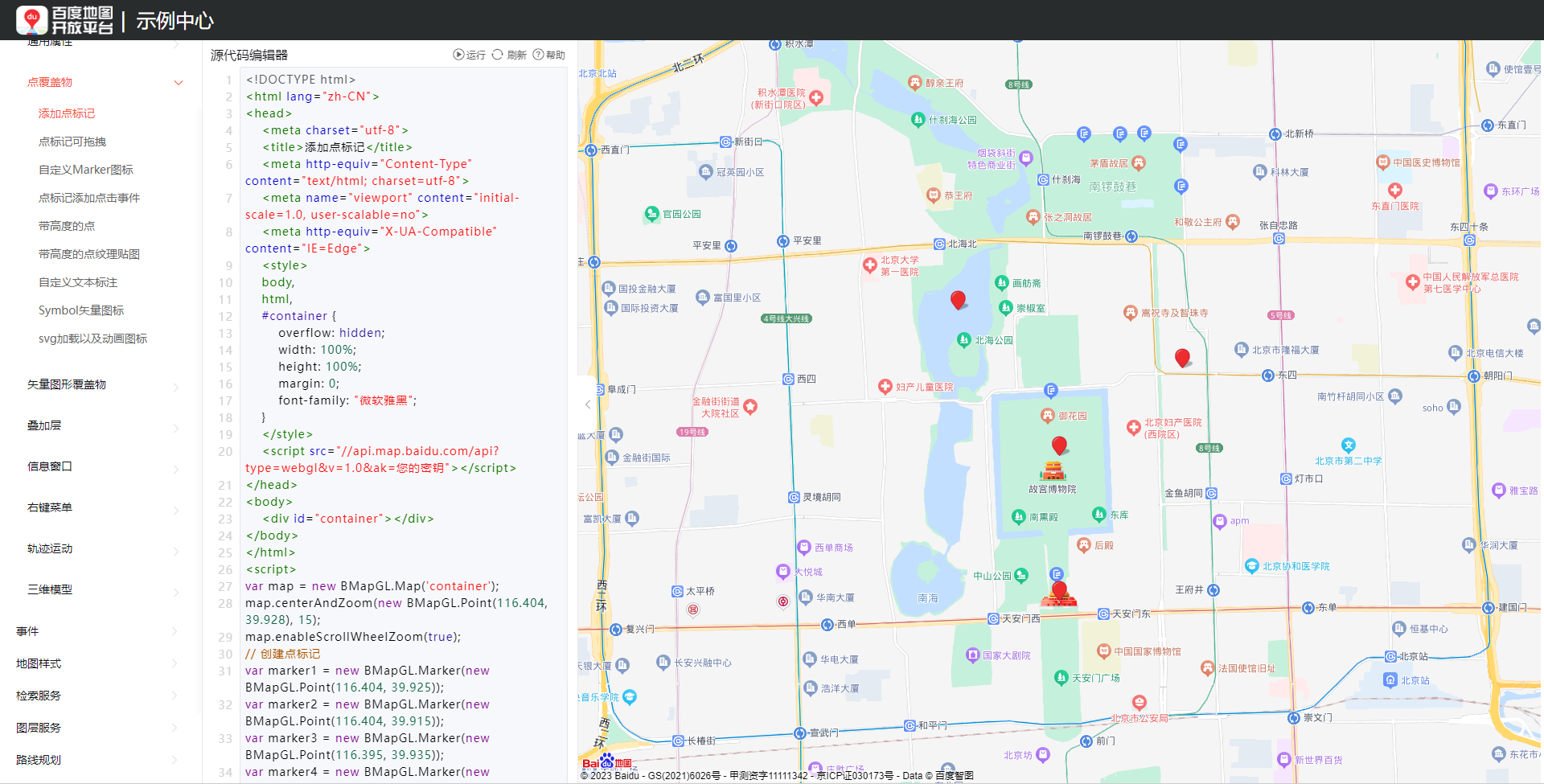
Task: Click 北海北 subway station icon
Action: tap(939, 244)
